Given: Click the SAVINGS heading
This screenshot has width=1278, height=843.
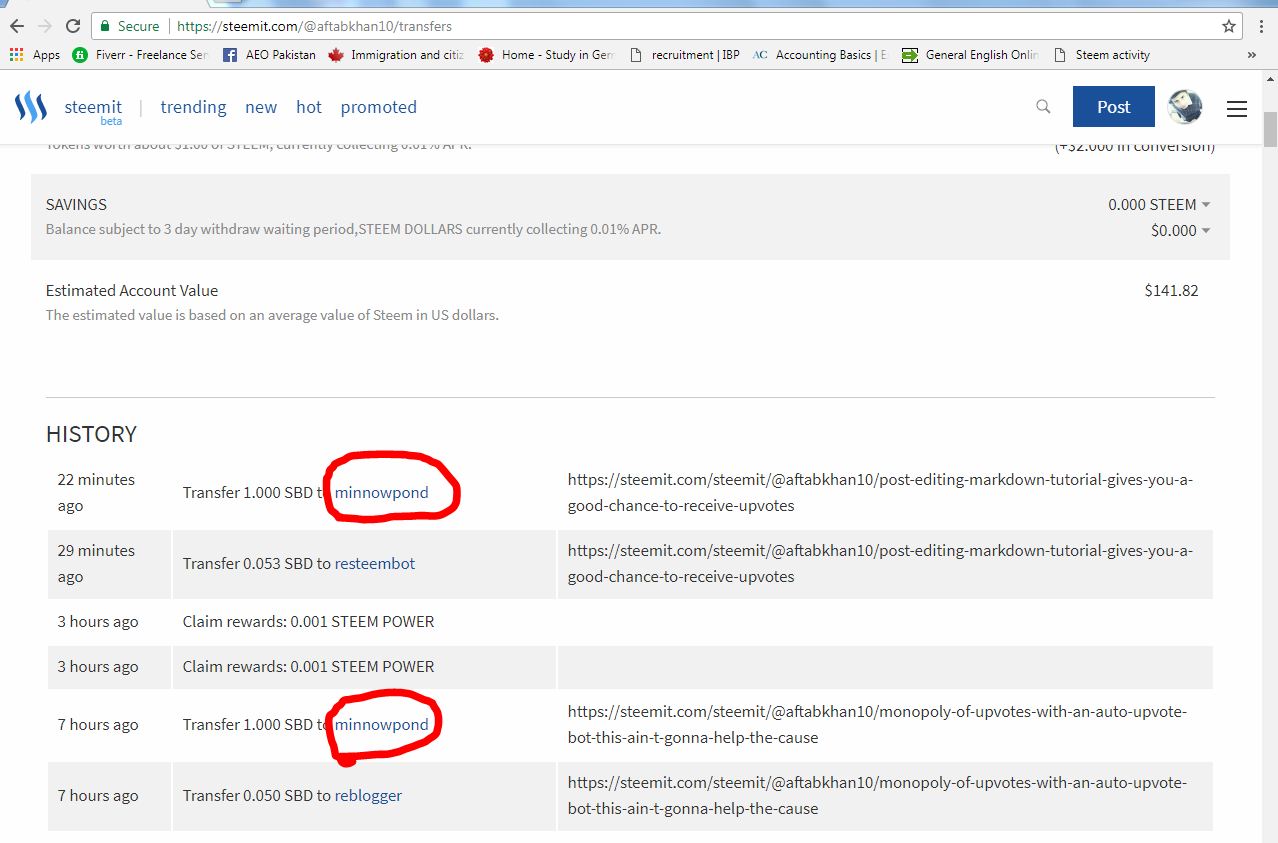Looking at the screenshot, I should [x=76, y=204].
